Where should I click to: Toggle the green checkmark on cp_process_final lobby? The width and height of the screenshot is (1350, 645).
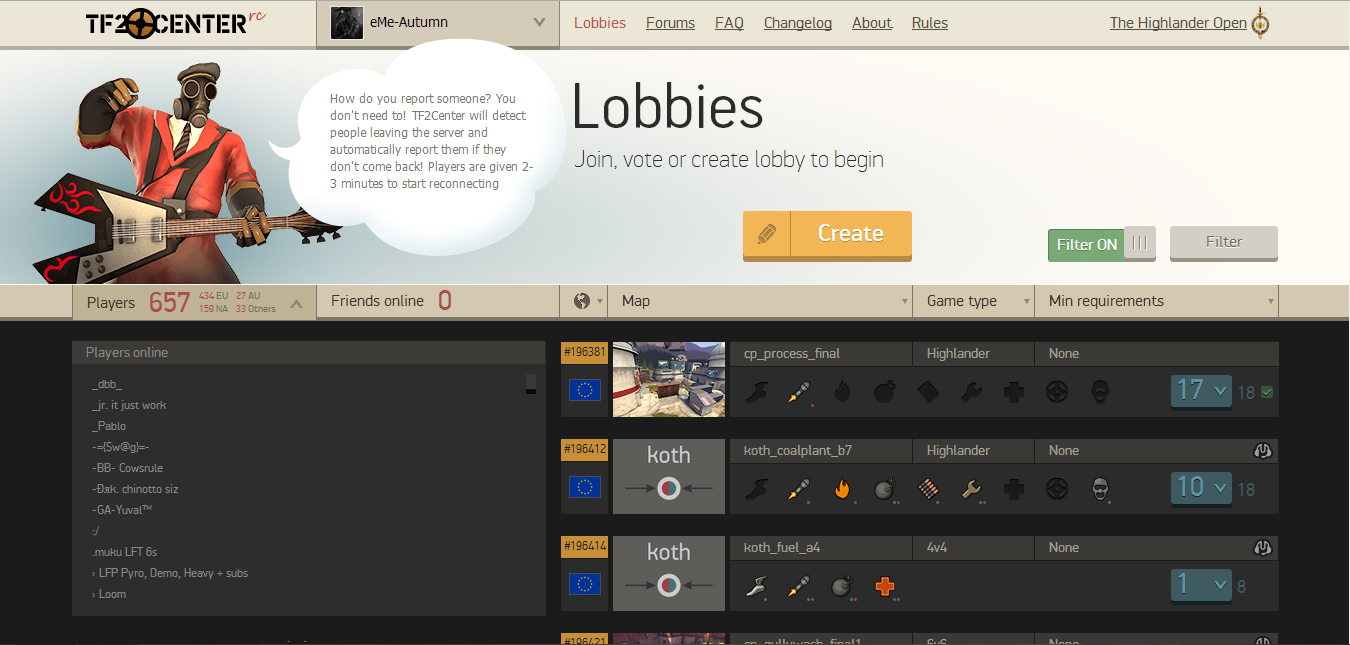pyautogui.click(x=1267, y=392)
